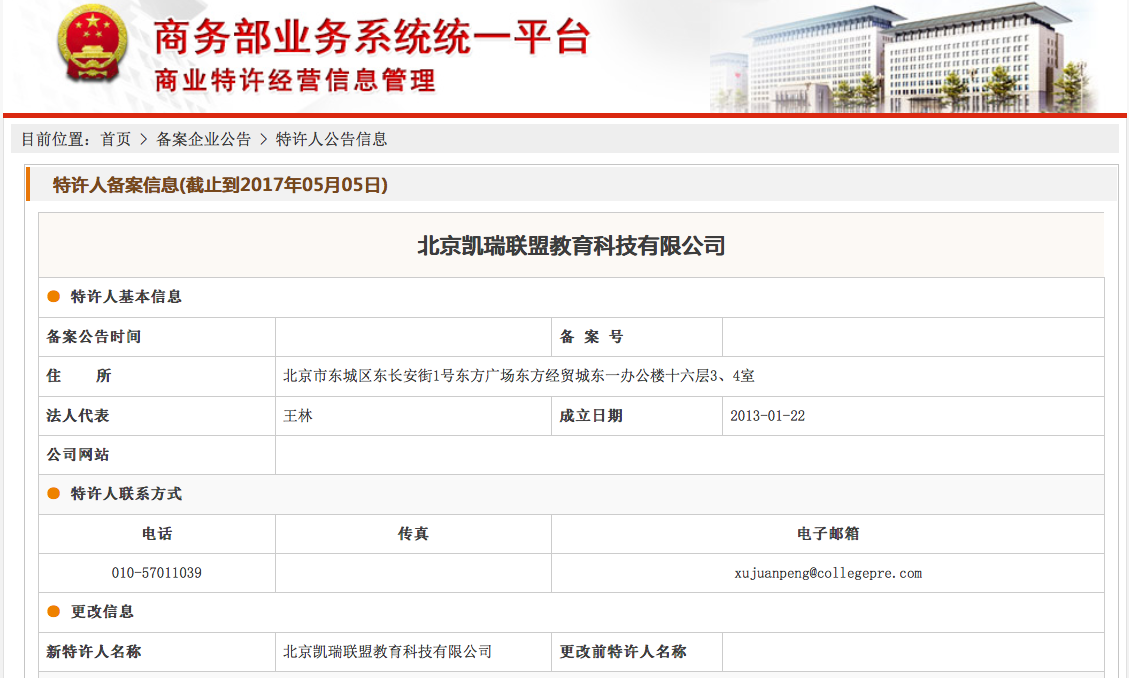The image size is (1129, 678).
Task: Click the 电子邮箱 column header
Action: (x=828, y=534)
